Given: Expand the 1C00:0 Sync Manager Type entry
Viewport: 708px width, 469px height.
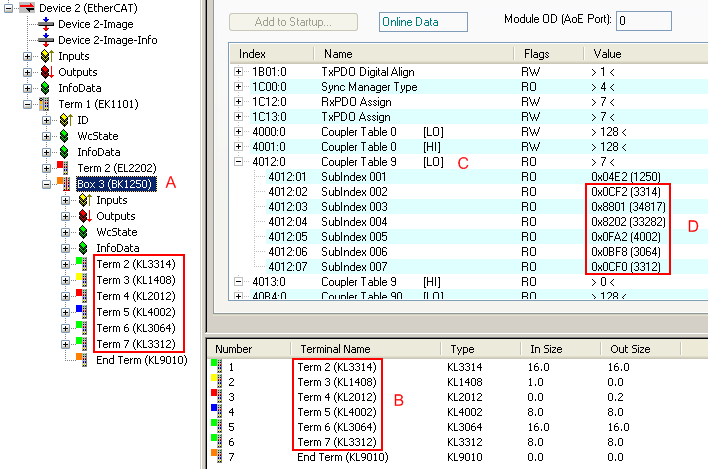Looking at the screenshot, I should [x=238, y=87].
